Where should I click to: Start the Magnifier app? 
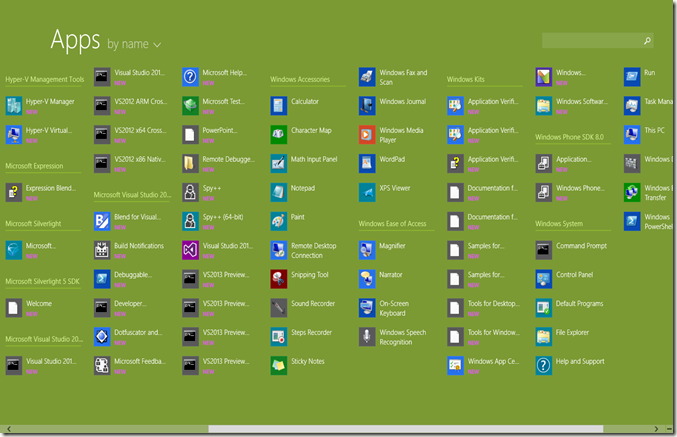point(367,248)
